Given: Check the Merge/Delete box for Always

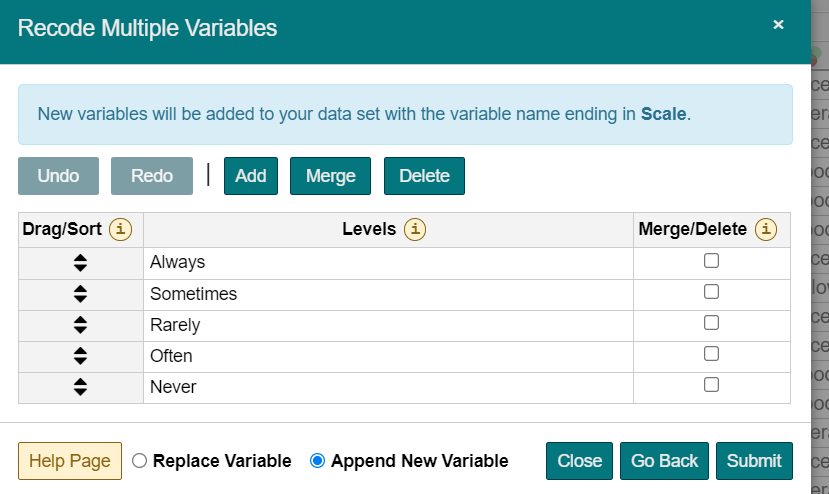Looking at the screenshot, I should coord(711,261).
